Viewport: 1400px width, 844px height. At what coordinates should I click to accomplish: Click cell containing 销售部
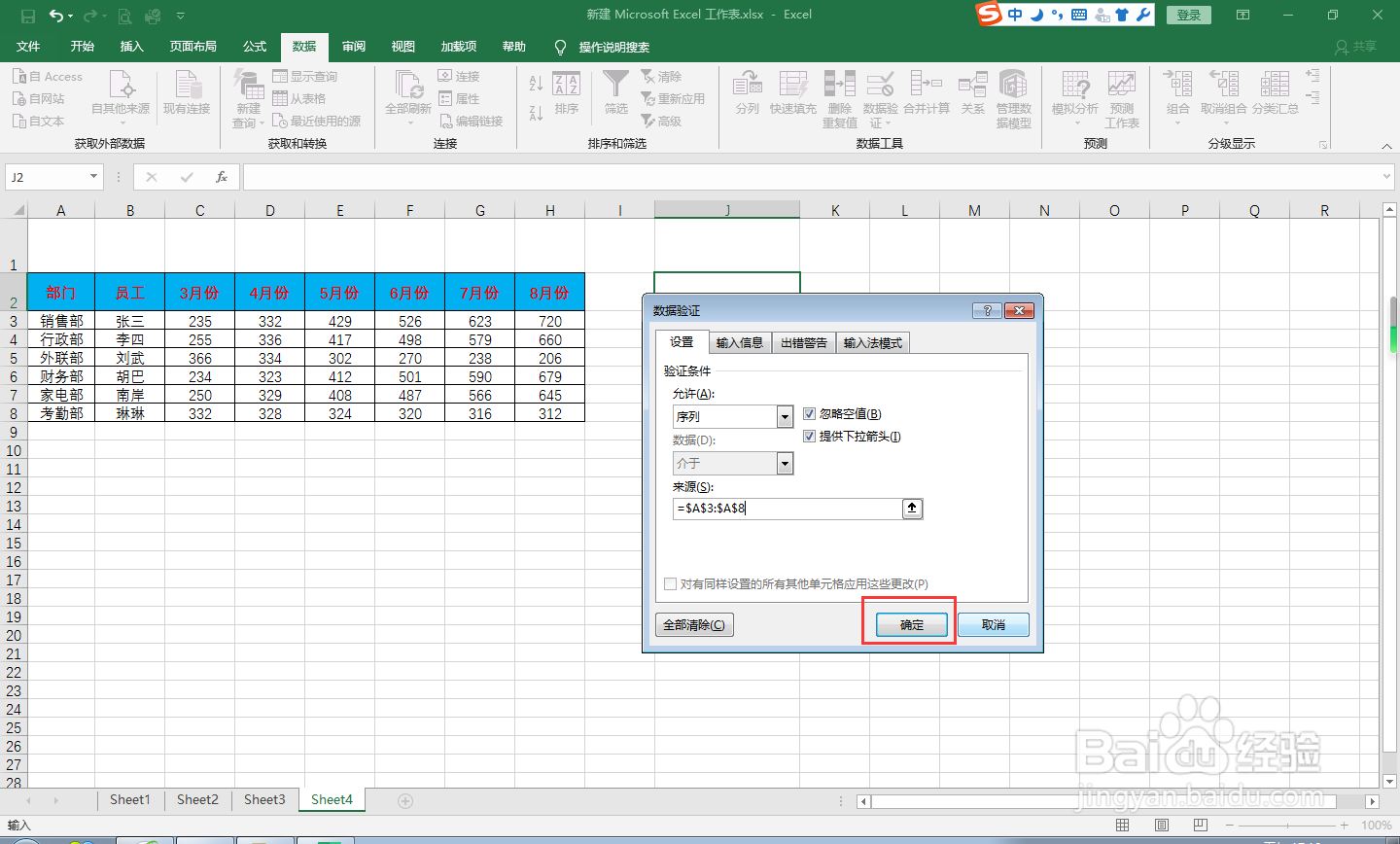coord(61,321)
